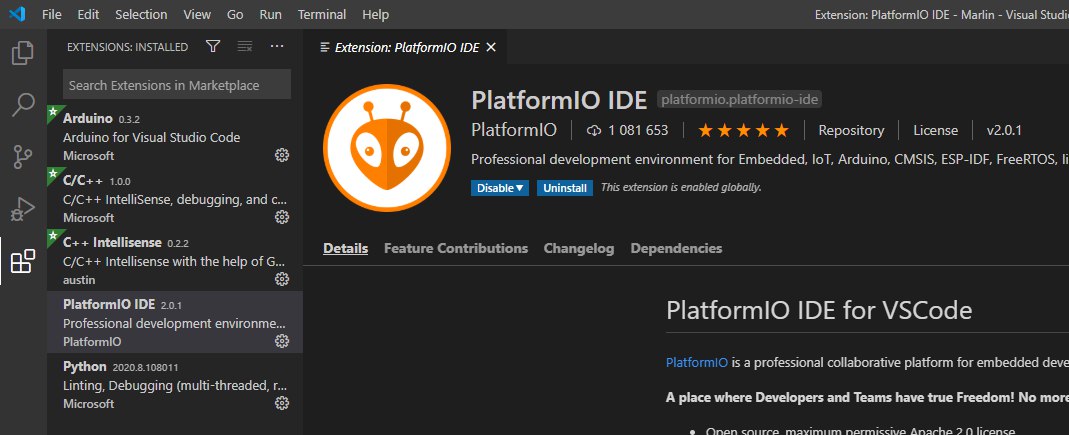Open the Go menu

(235, 14)
